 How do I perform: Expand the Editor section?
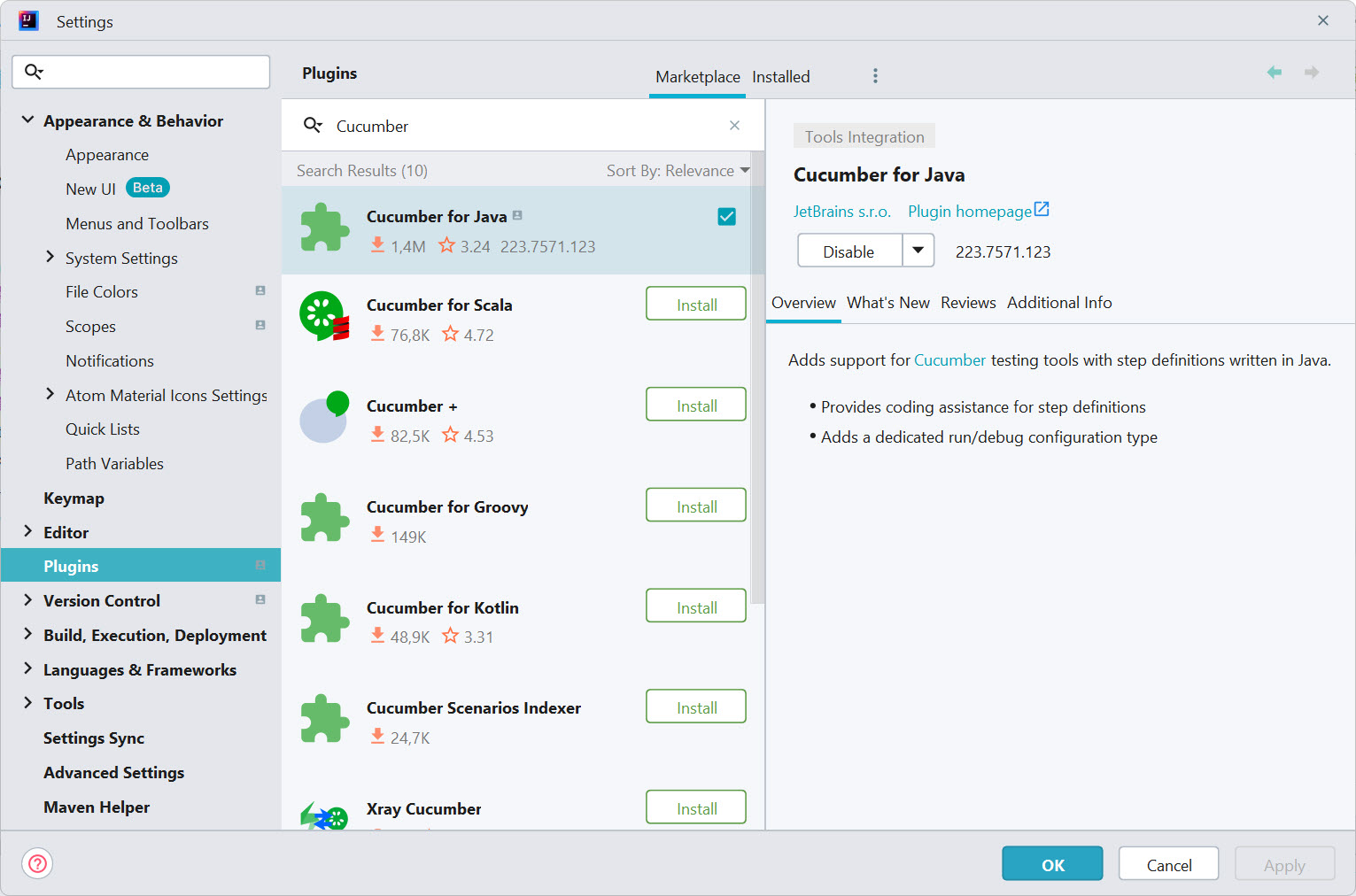(27, 531)
